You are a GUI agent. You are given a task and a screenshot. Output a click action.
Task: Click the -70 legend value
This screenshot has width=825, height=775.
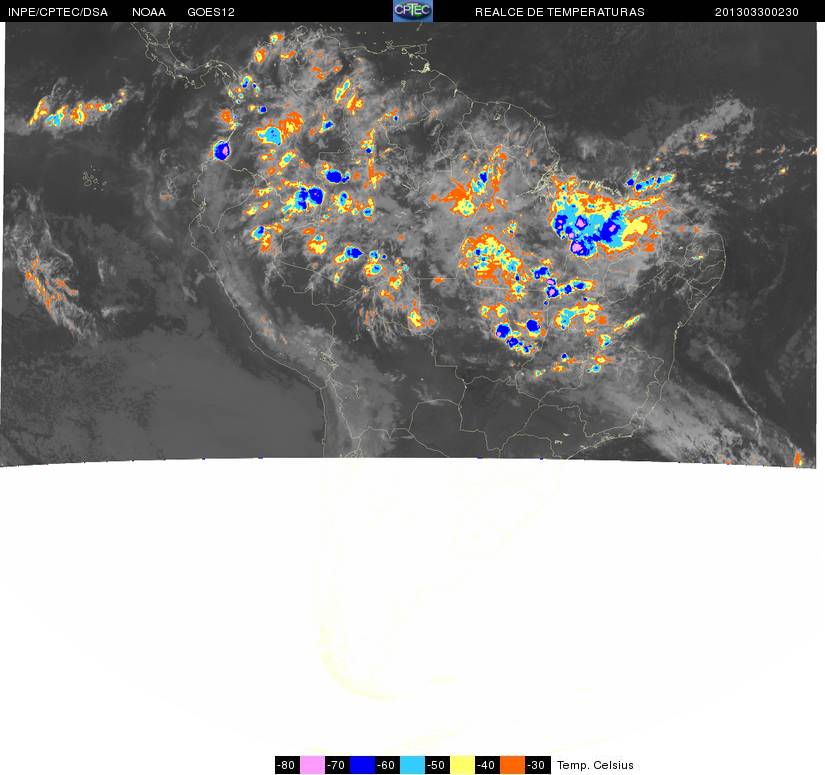pyautogui.click(x=337, y=765)
